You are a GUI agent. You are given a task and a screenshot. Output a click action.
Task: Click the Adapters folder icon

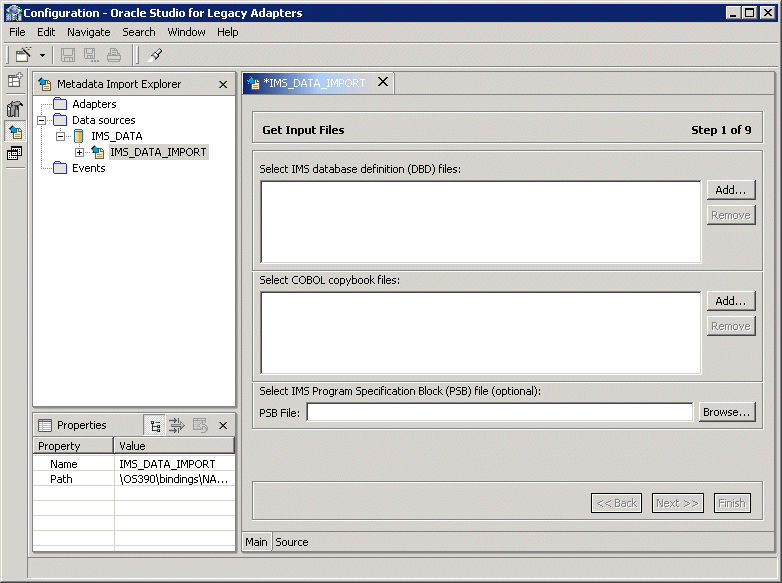(x=60, y=104)
